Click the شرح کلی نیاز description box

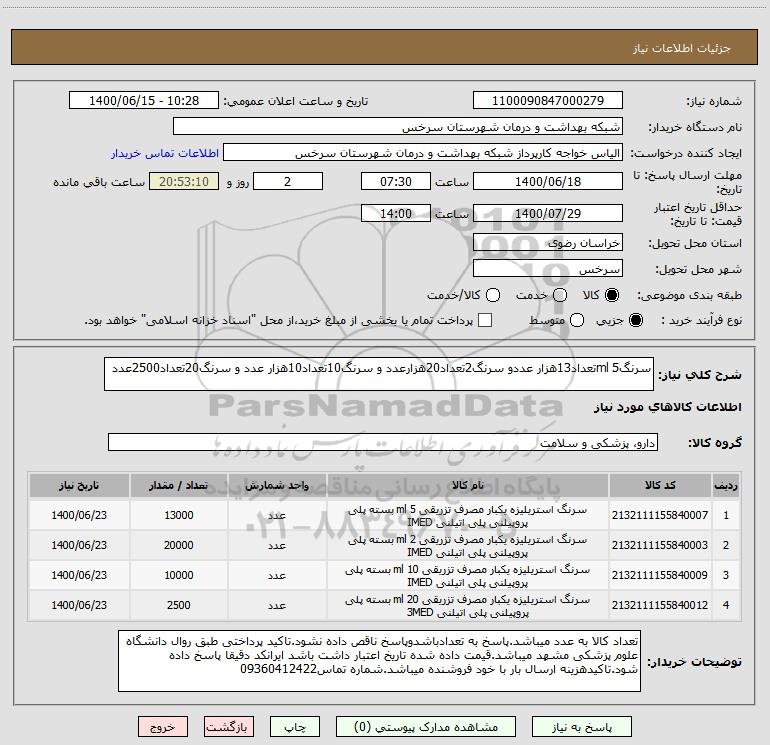[379, 374]
